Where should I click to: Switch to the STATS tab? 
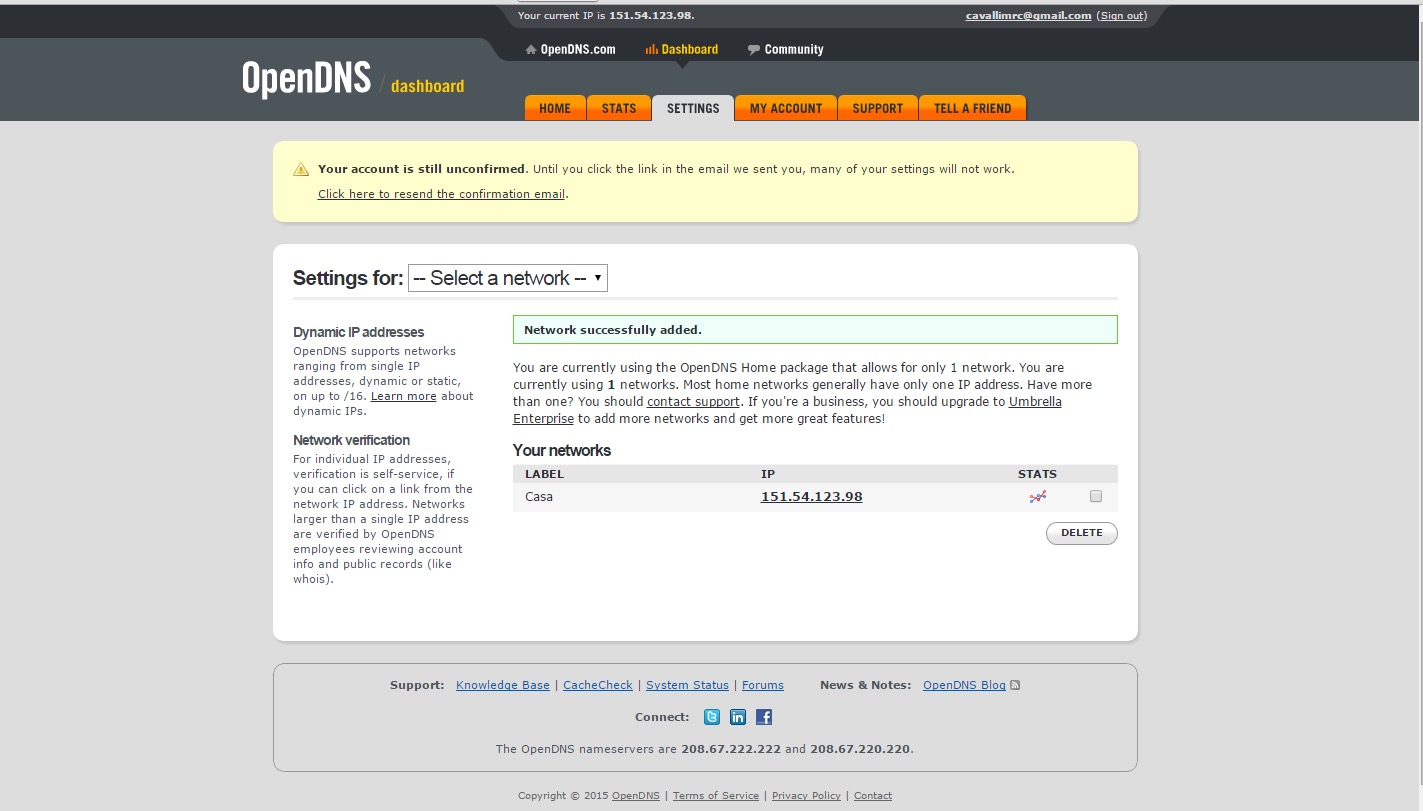point(619,108)
